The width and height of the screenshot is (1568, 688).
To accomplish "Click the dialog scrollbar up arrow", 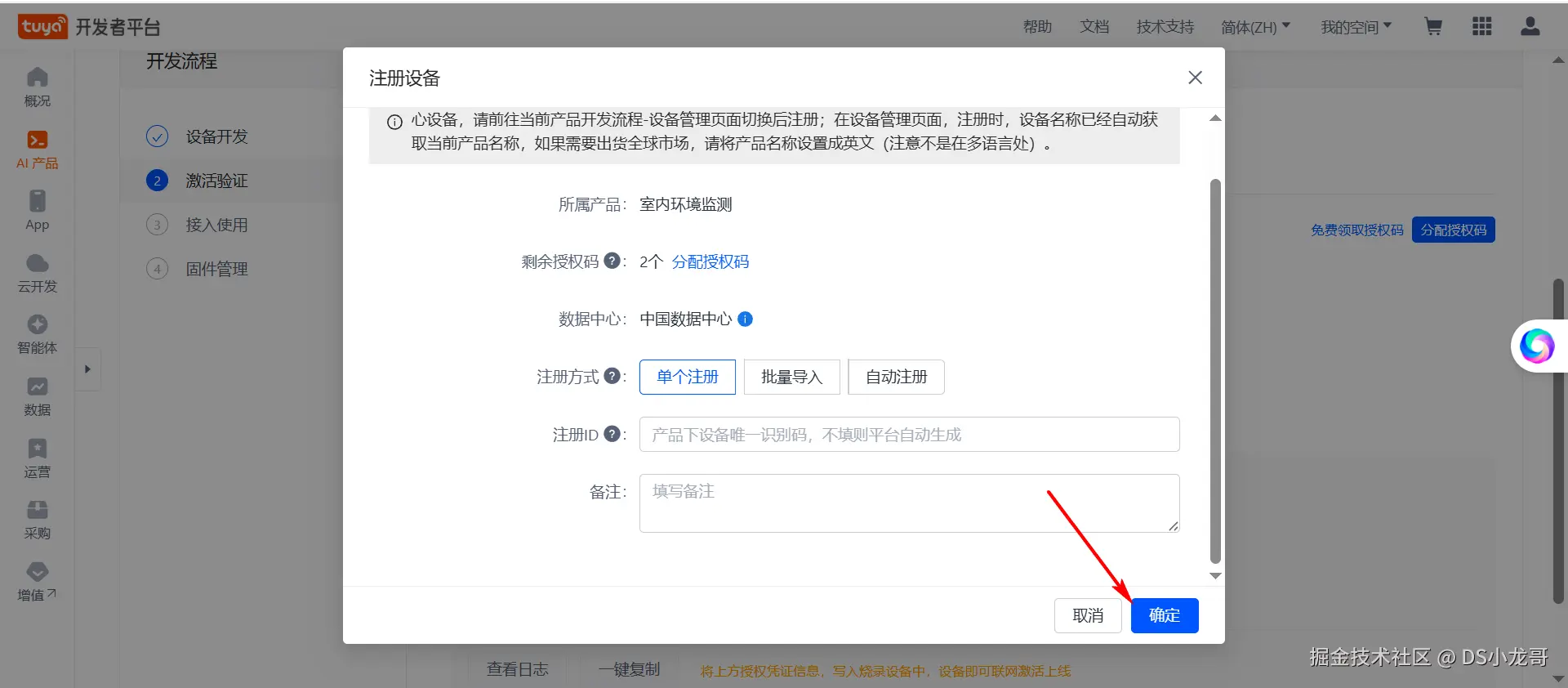I will [1215, 118].
